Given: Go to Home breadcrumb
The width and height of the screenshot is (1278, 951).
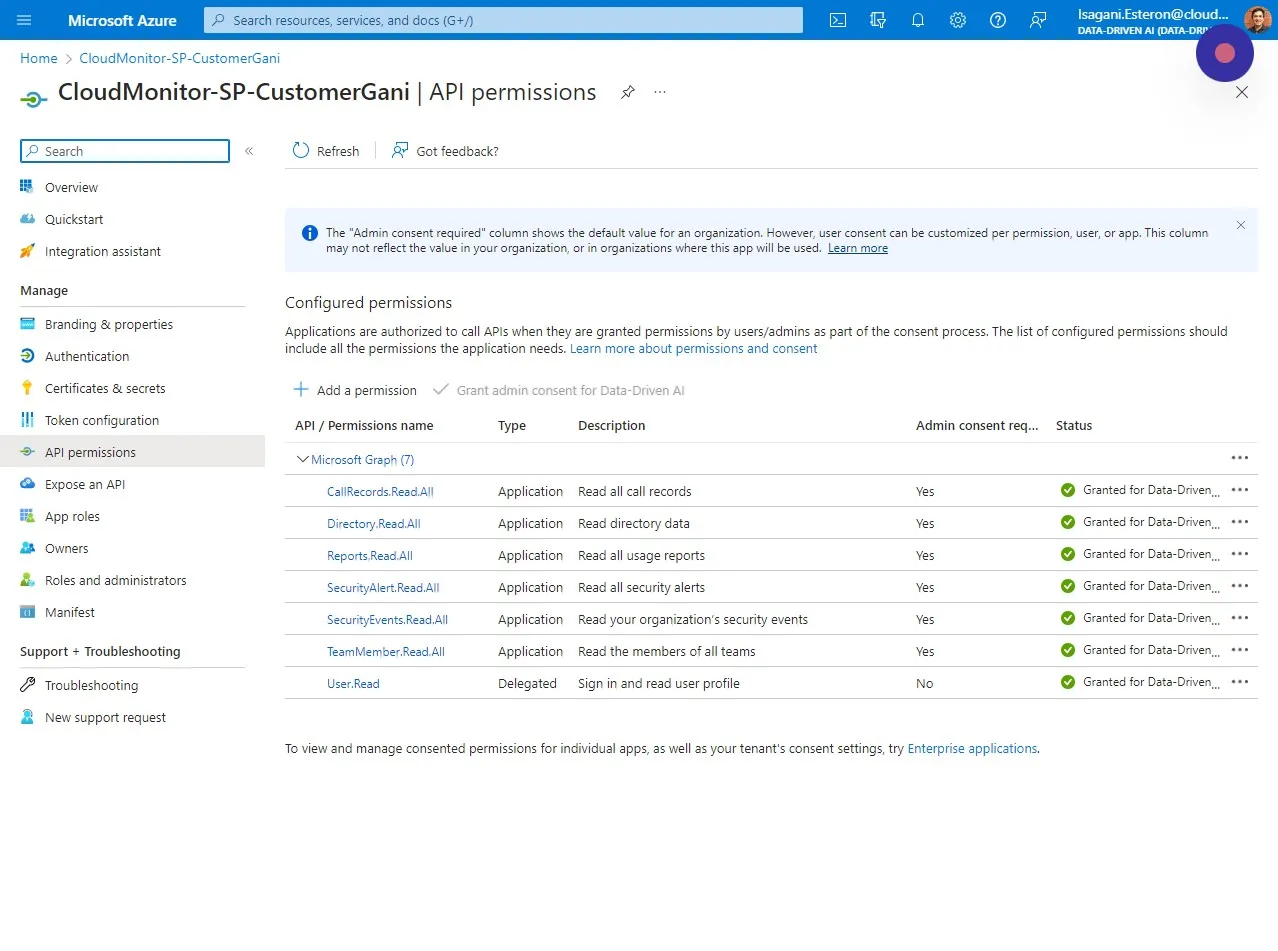Looking at the screenshot, I should (x=39, y=58).
